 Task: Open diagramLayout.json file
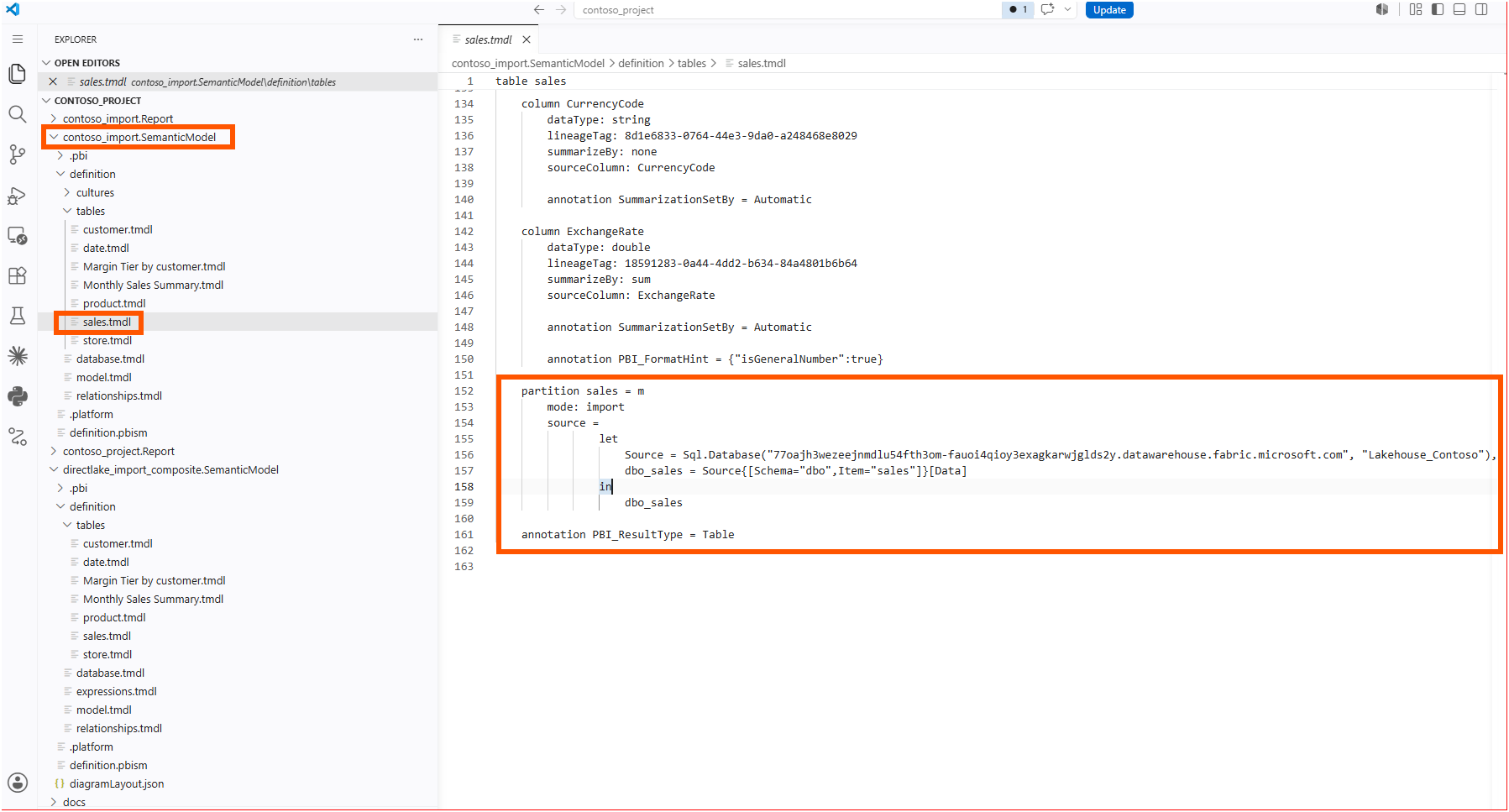pos(117,783)
